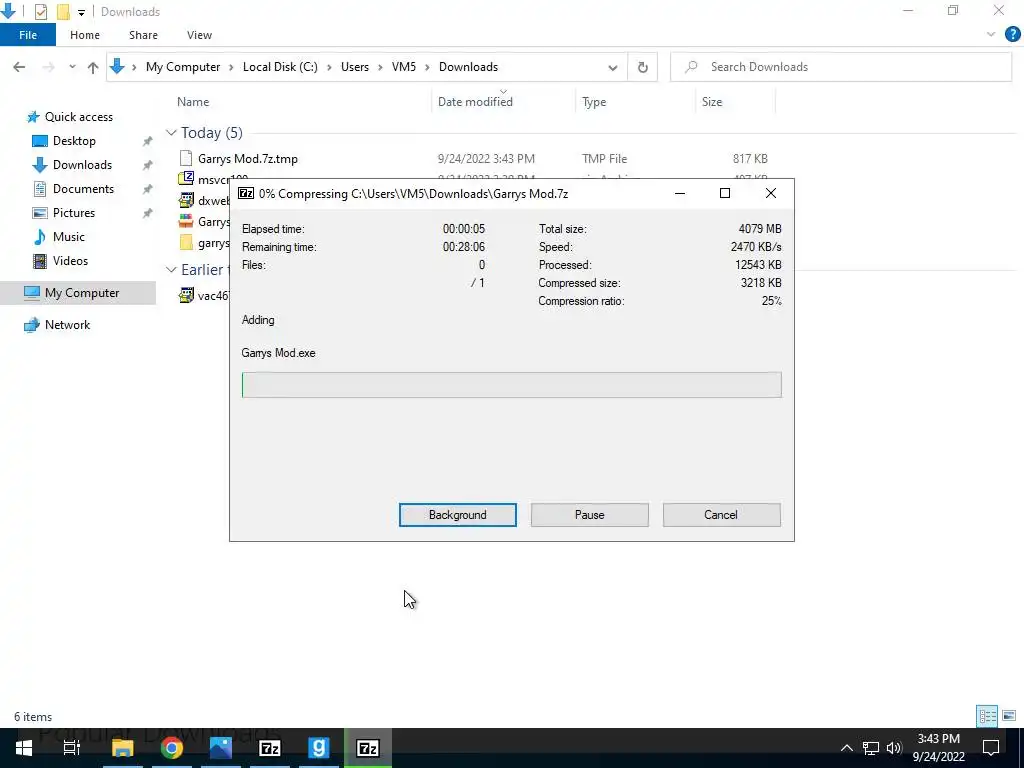Send compression to Background
1024x768 pixels.
point(457,515)
